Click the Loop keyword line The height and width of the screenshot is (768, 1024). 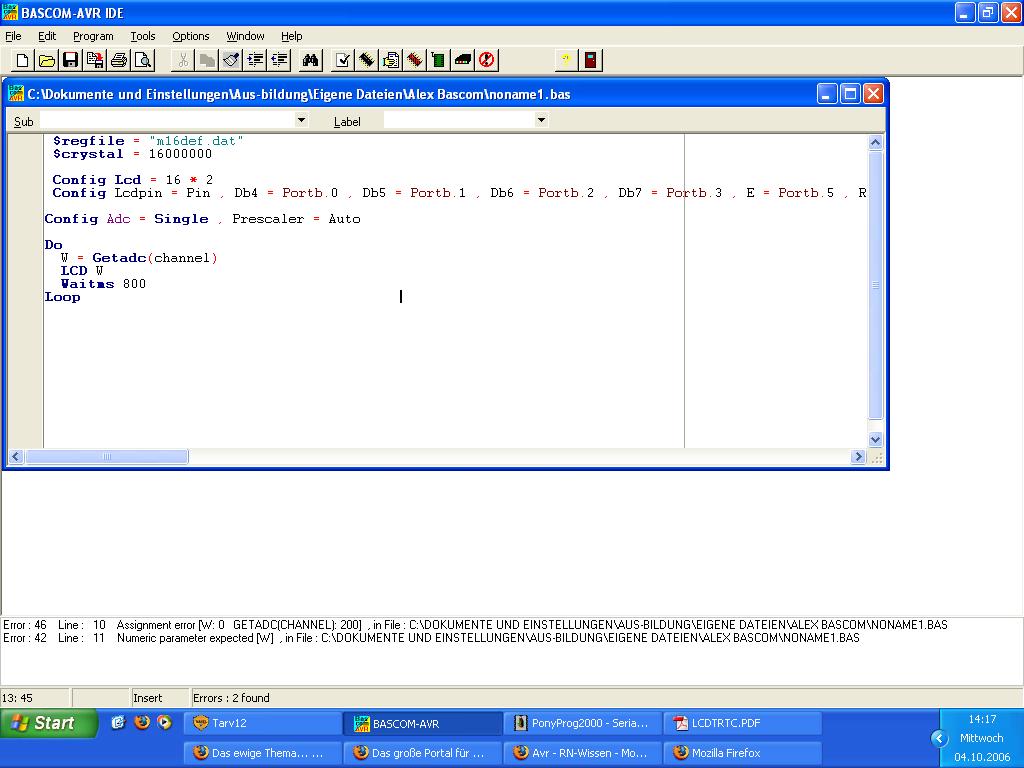(x=63, y=297)
